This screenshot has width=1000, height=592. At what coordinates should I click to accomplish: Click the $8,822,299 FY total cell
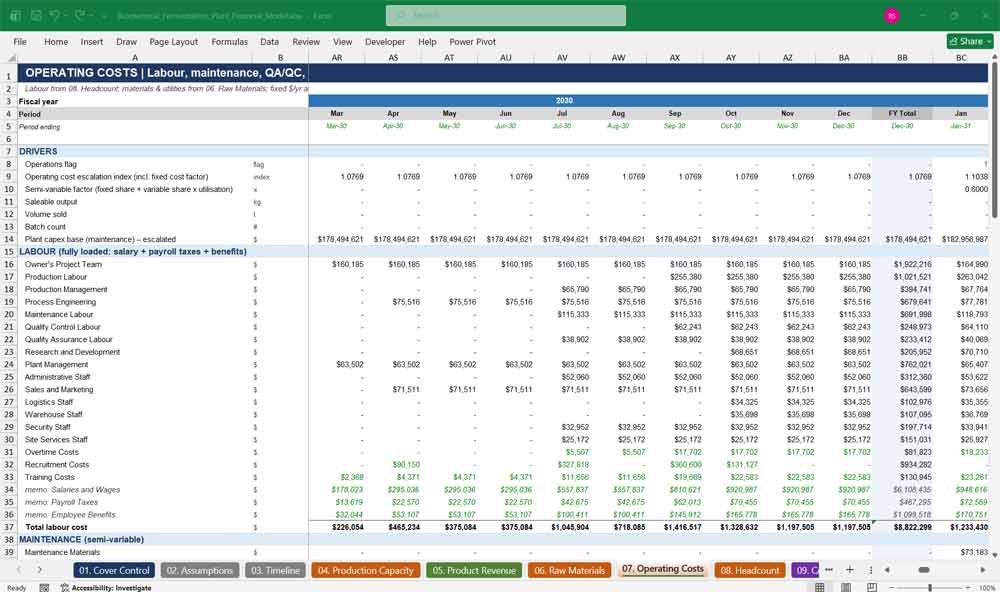point(902,527)
